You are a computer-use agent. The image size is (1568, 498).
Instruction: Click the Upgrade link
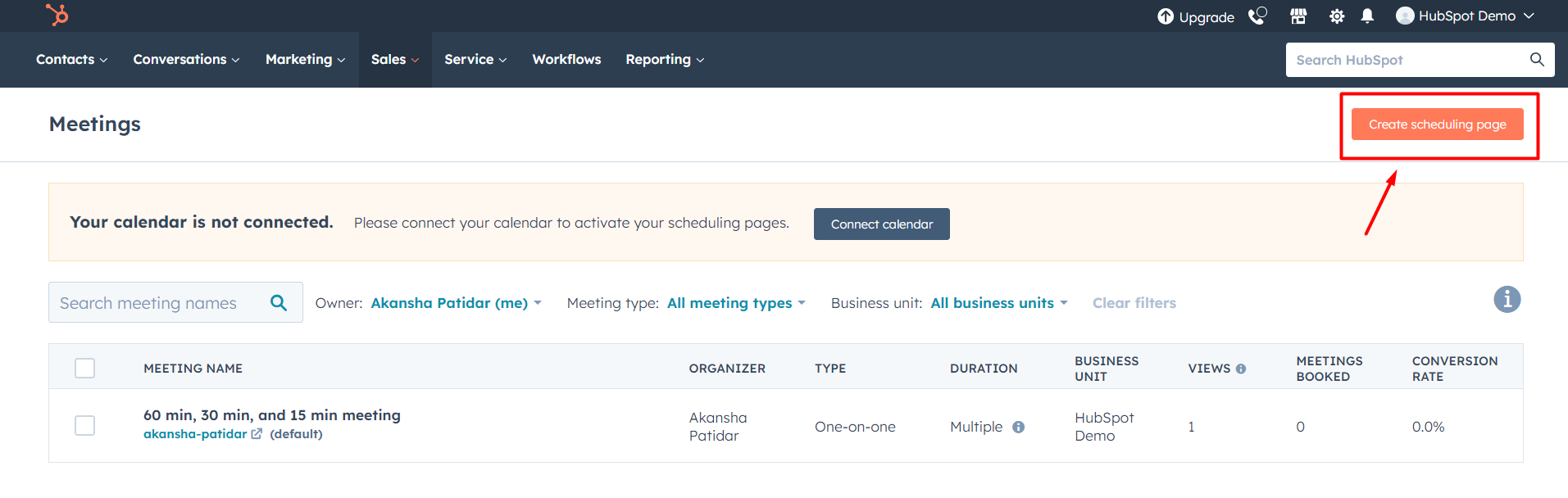click(1196, 16)
